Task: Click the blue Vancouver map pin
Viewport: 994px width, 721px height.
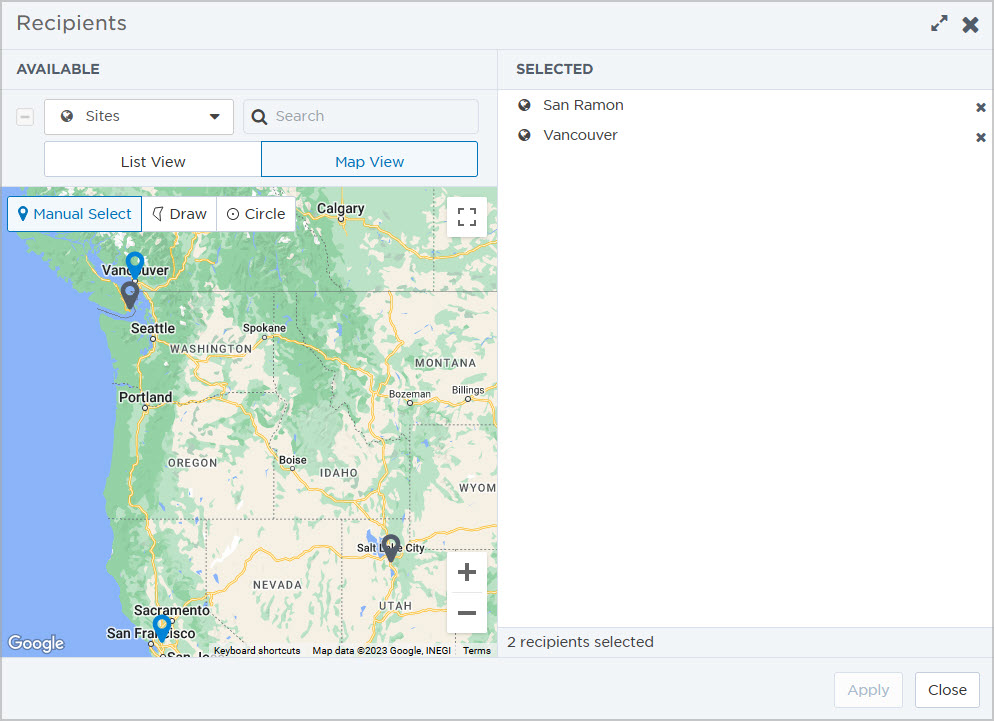Action: (134, 264)
